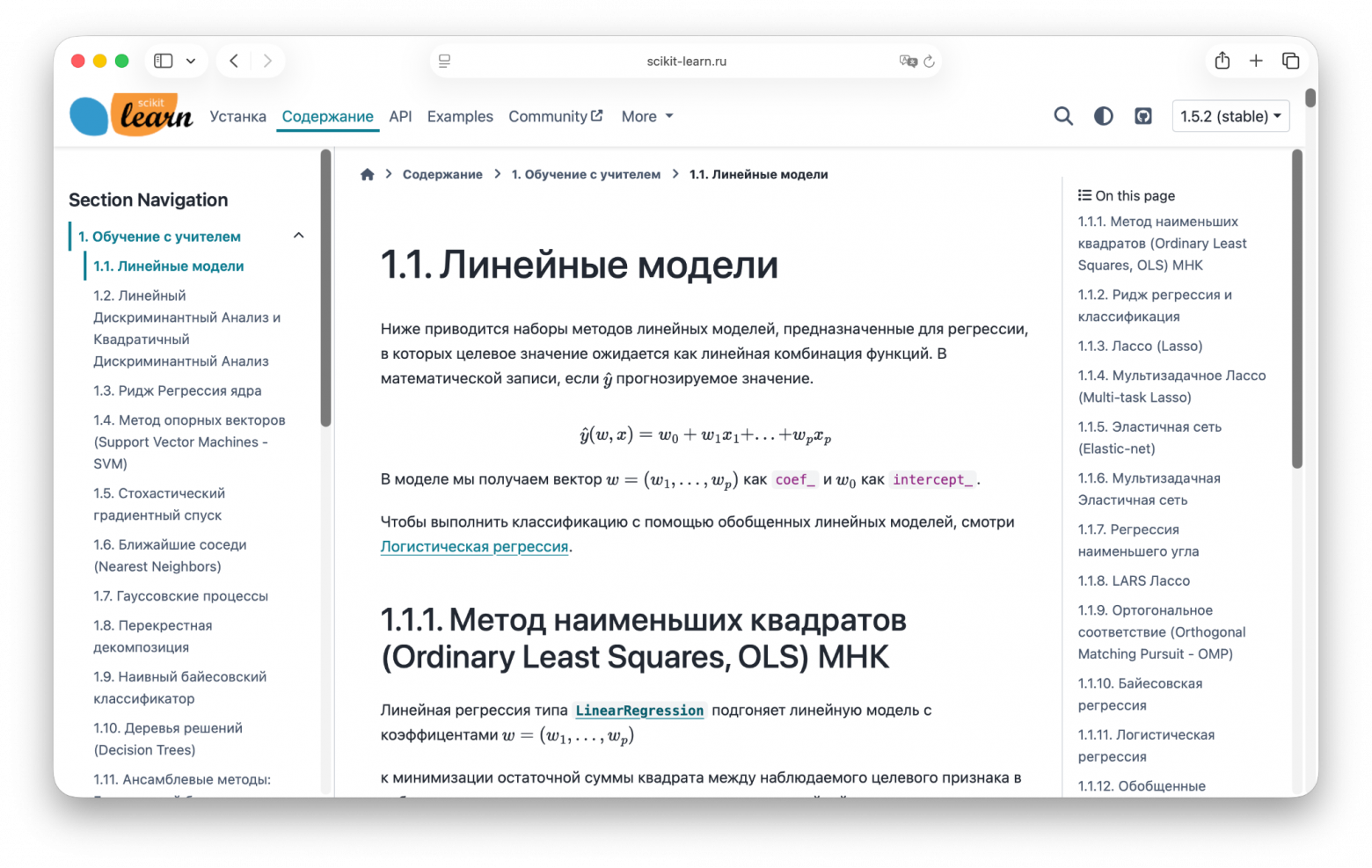Click '1.2. Линейный Дискриминантный Анализ' in Section Navigation
Screen dimensions: 1372x868
[187, 328]
